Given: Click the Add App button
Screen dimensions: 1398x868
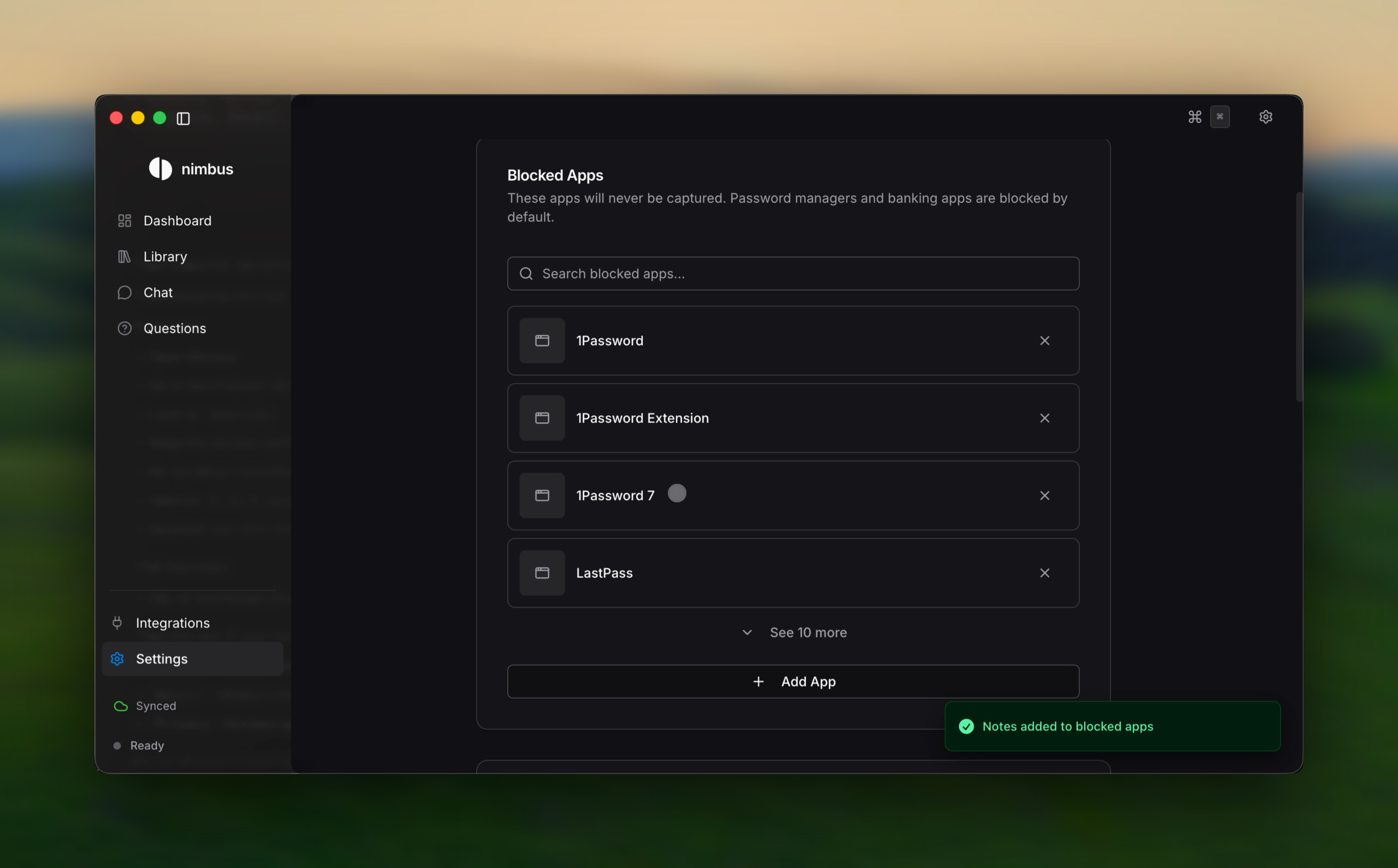Looking at the screenshot, I should (793, 682).
